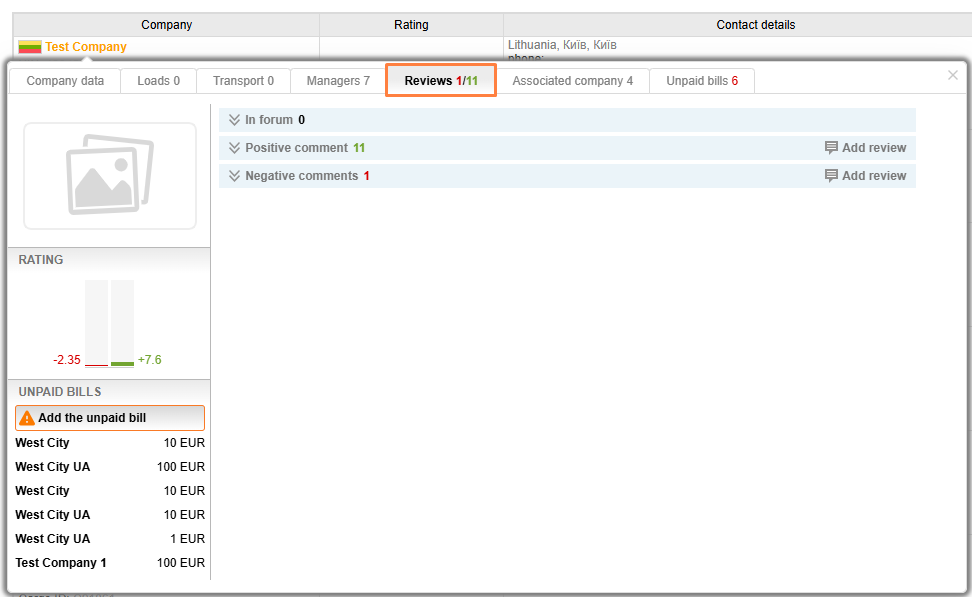Screen dimensions: 972x597
Task: Click the company photo placeholder image
Action: [x=110, y=176]
